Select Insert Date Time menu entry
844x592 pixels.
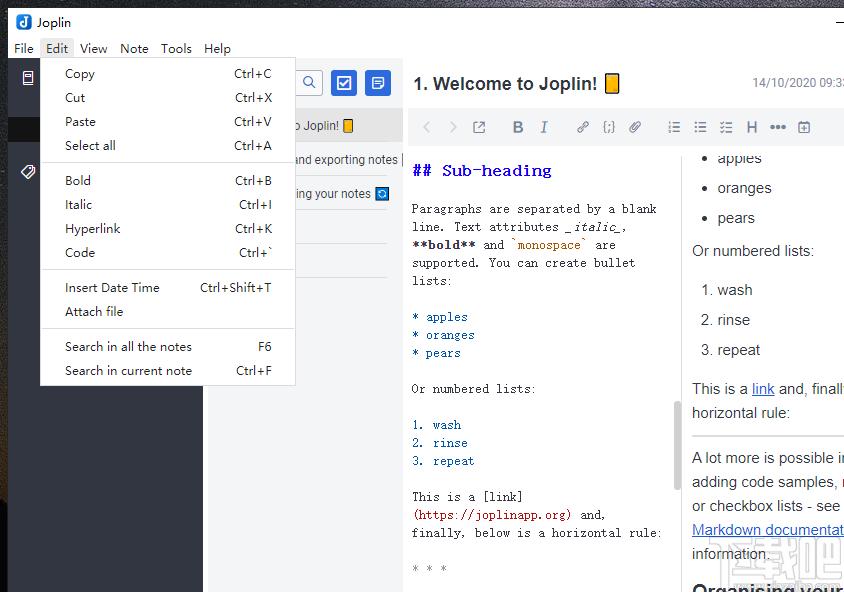pos(168,287)
